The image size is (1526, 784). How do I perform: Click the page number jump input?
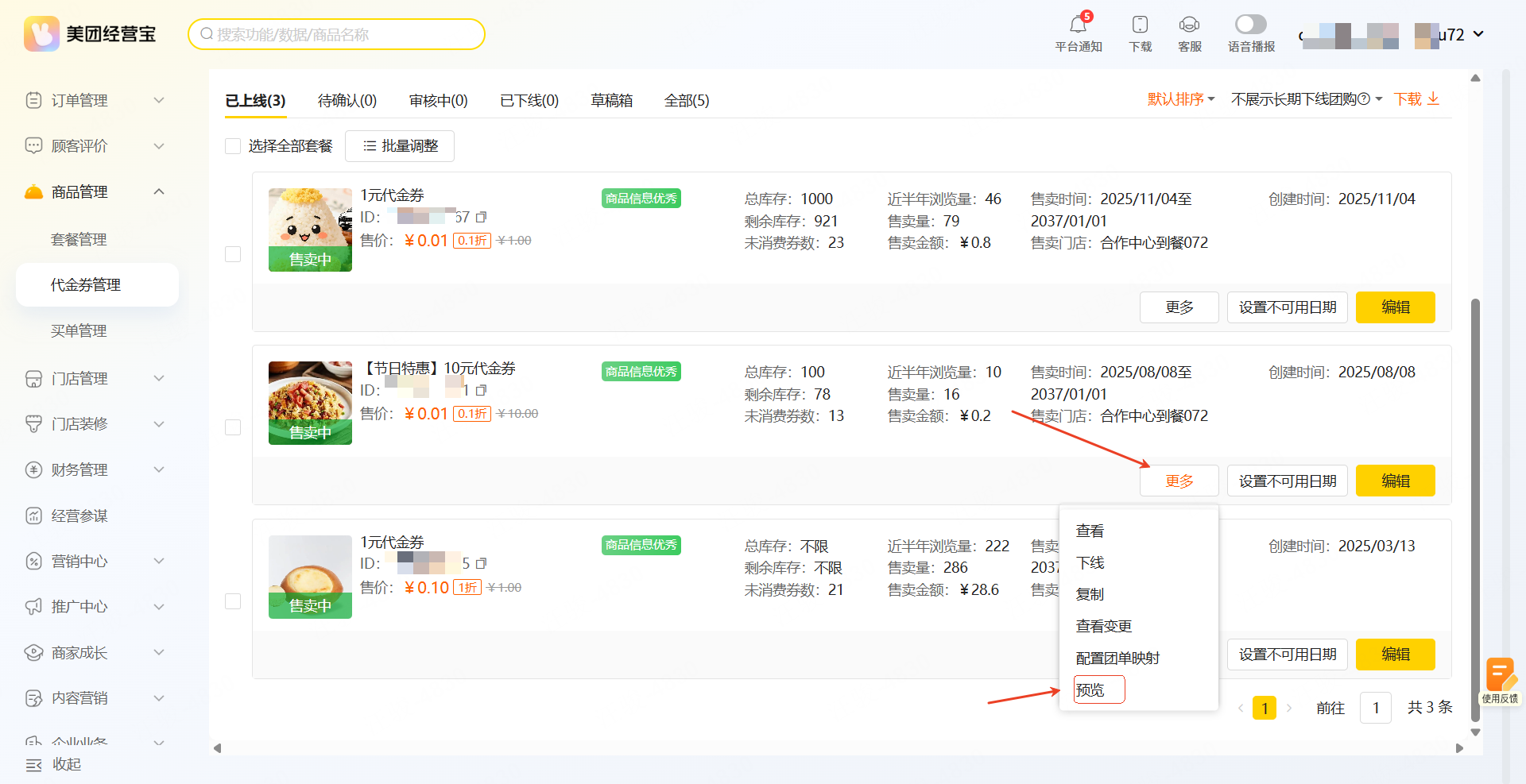(x=1376, y=708)
